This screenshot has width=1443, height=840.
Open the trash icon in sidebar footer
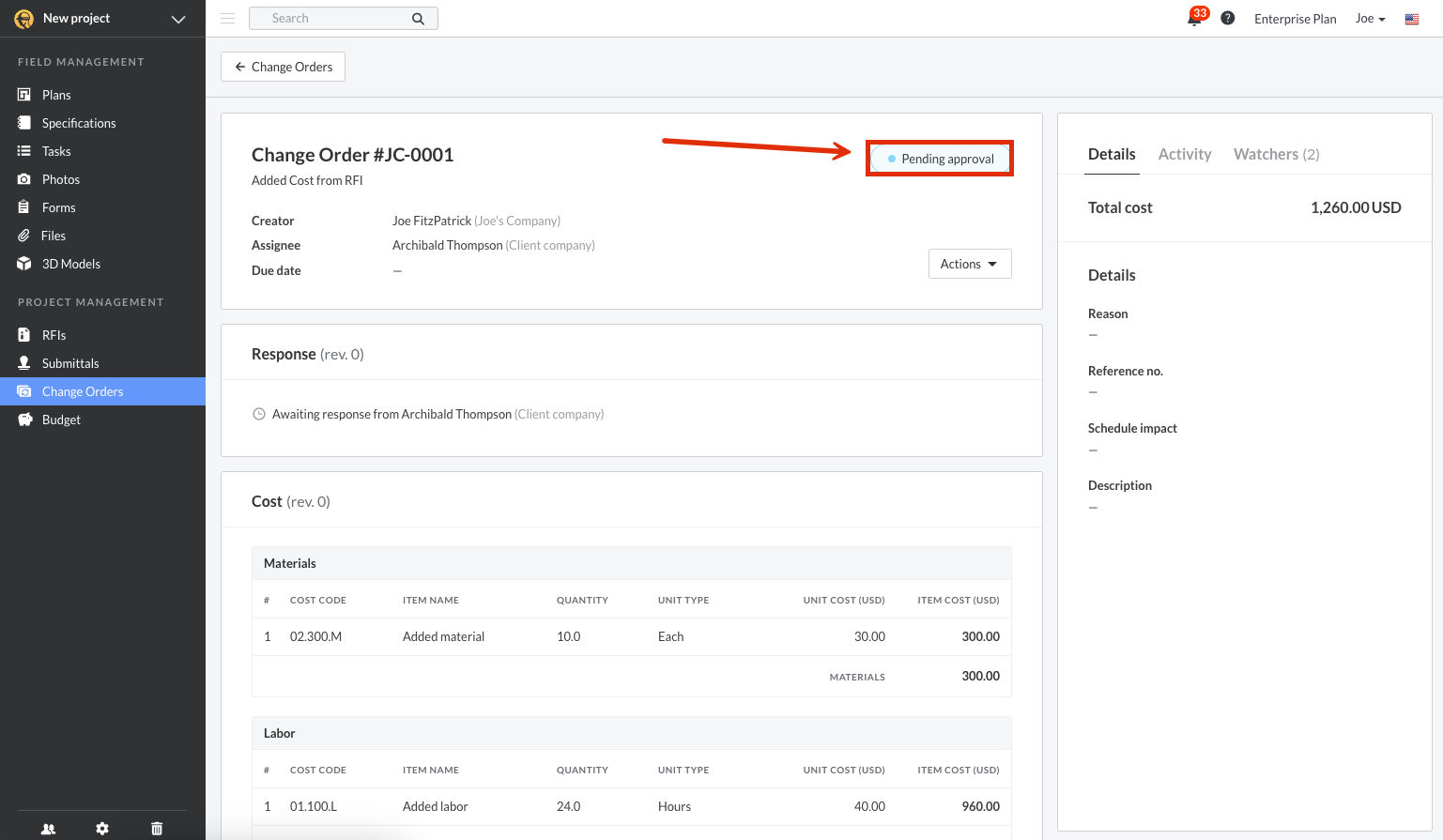pos(157,829)
